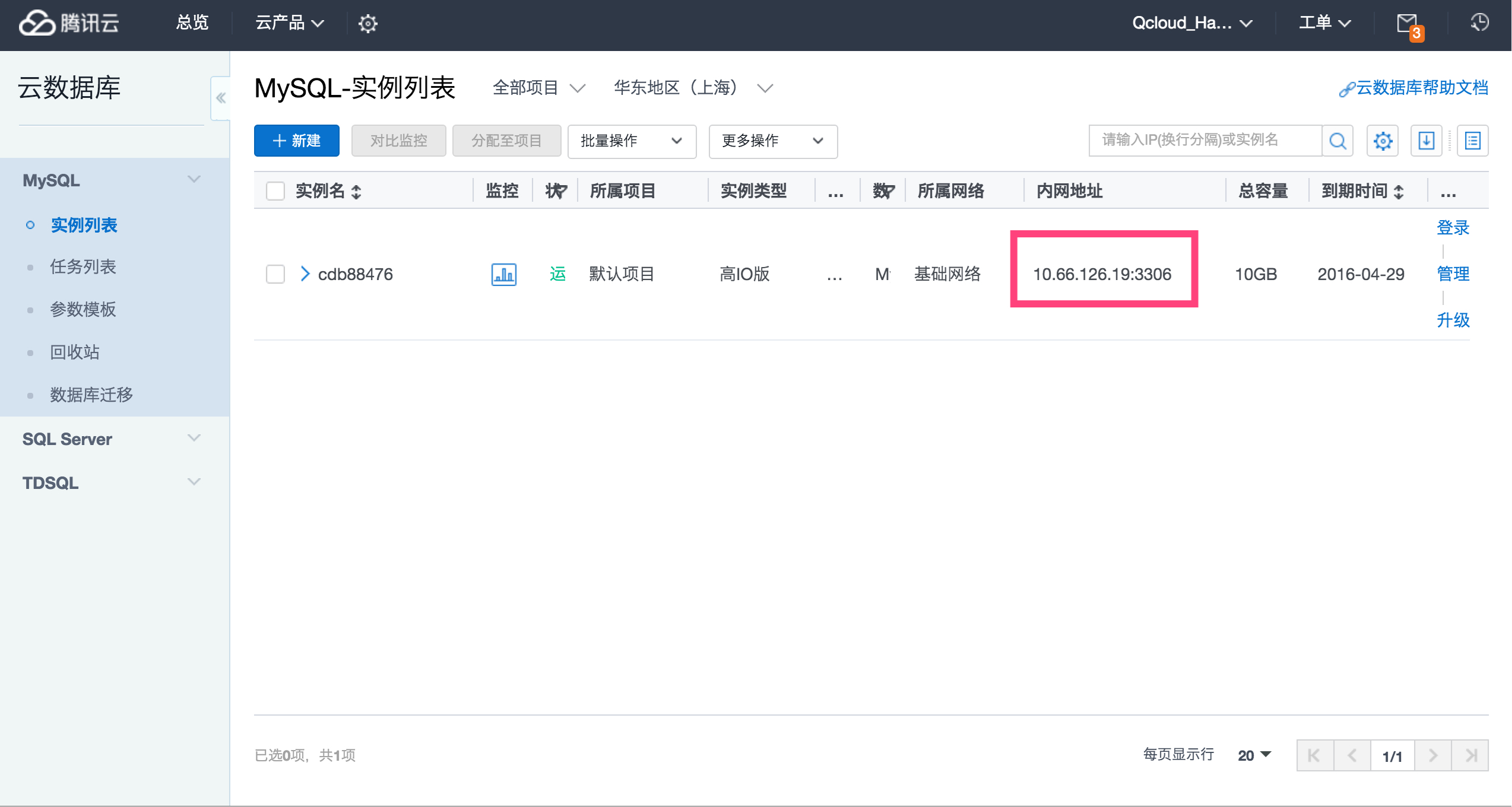
Task: Go to next page
Action: coord(1433,755)
